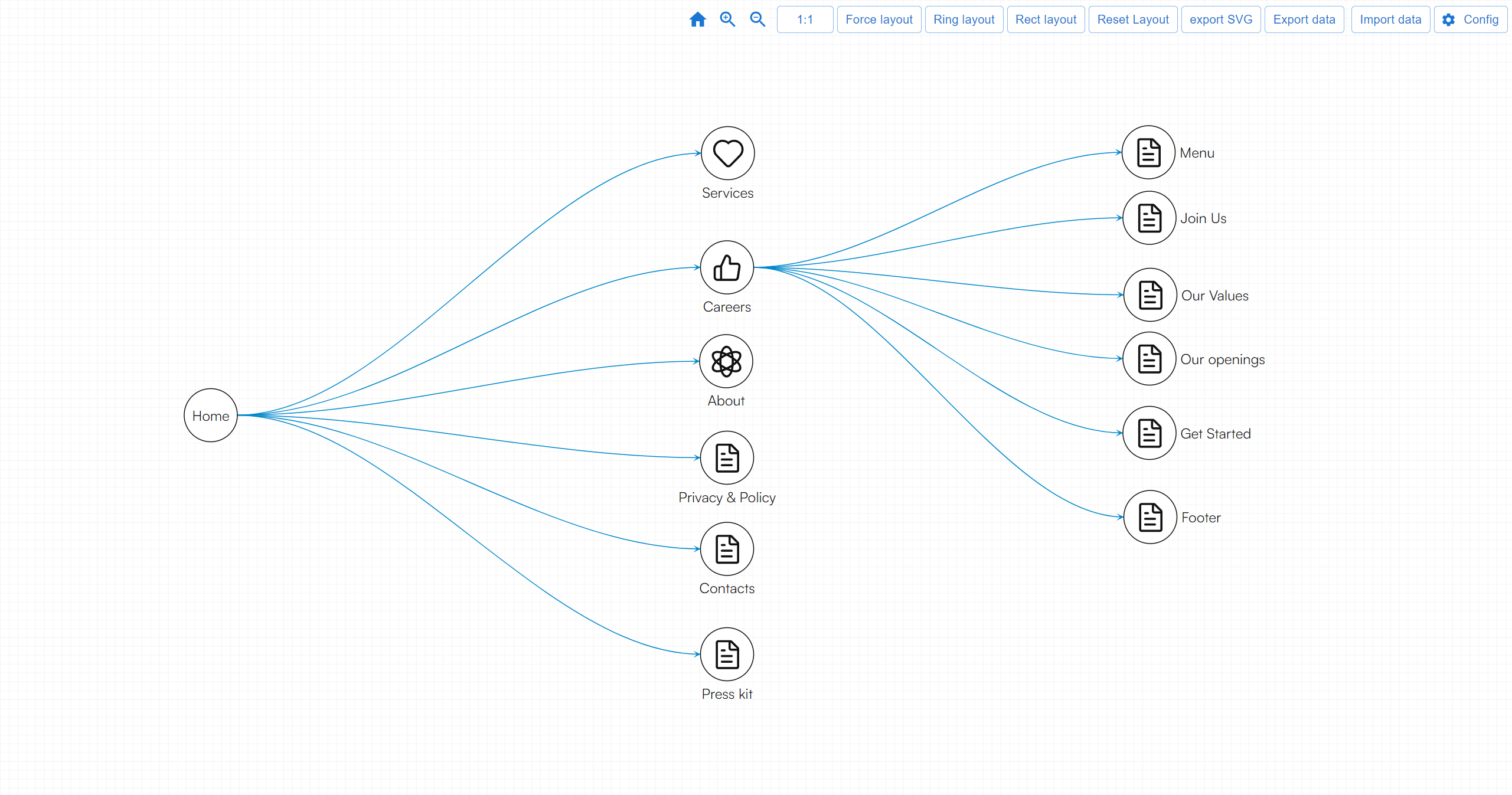Select the Join Us page node

click(x=1149, y=218)
